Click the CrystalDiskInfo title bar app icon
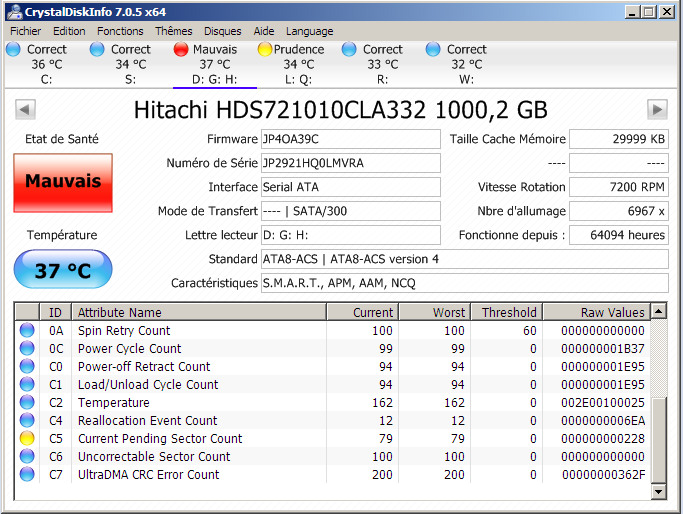This screenshot has width=683, height=514. [14, 12]
